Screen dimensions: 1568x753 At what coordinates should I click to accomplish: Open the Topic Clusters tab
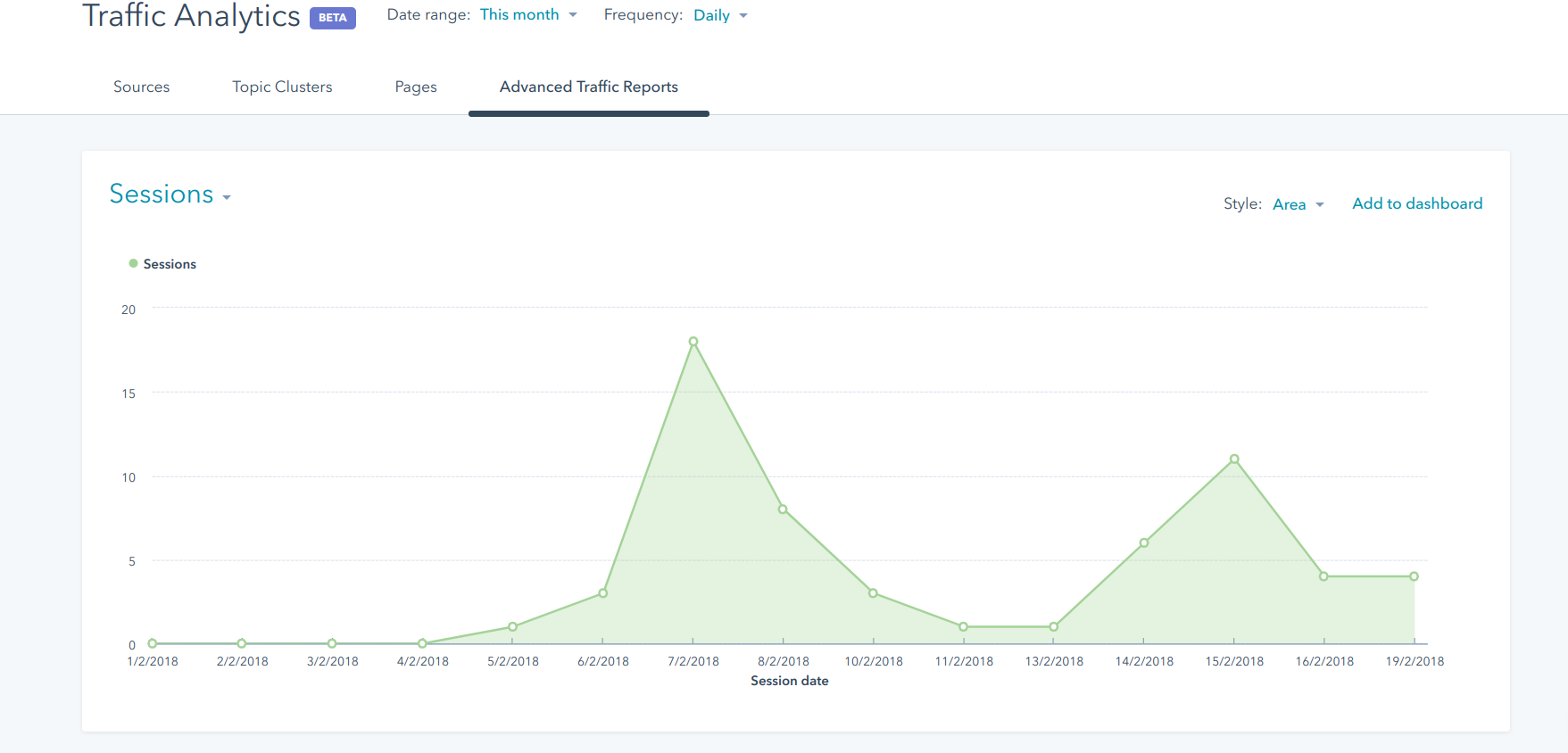pos(282,87)
